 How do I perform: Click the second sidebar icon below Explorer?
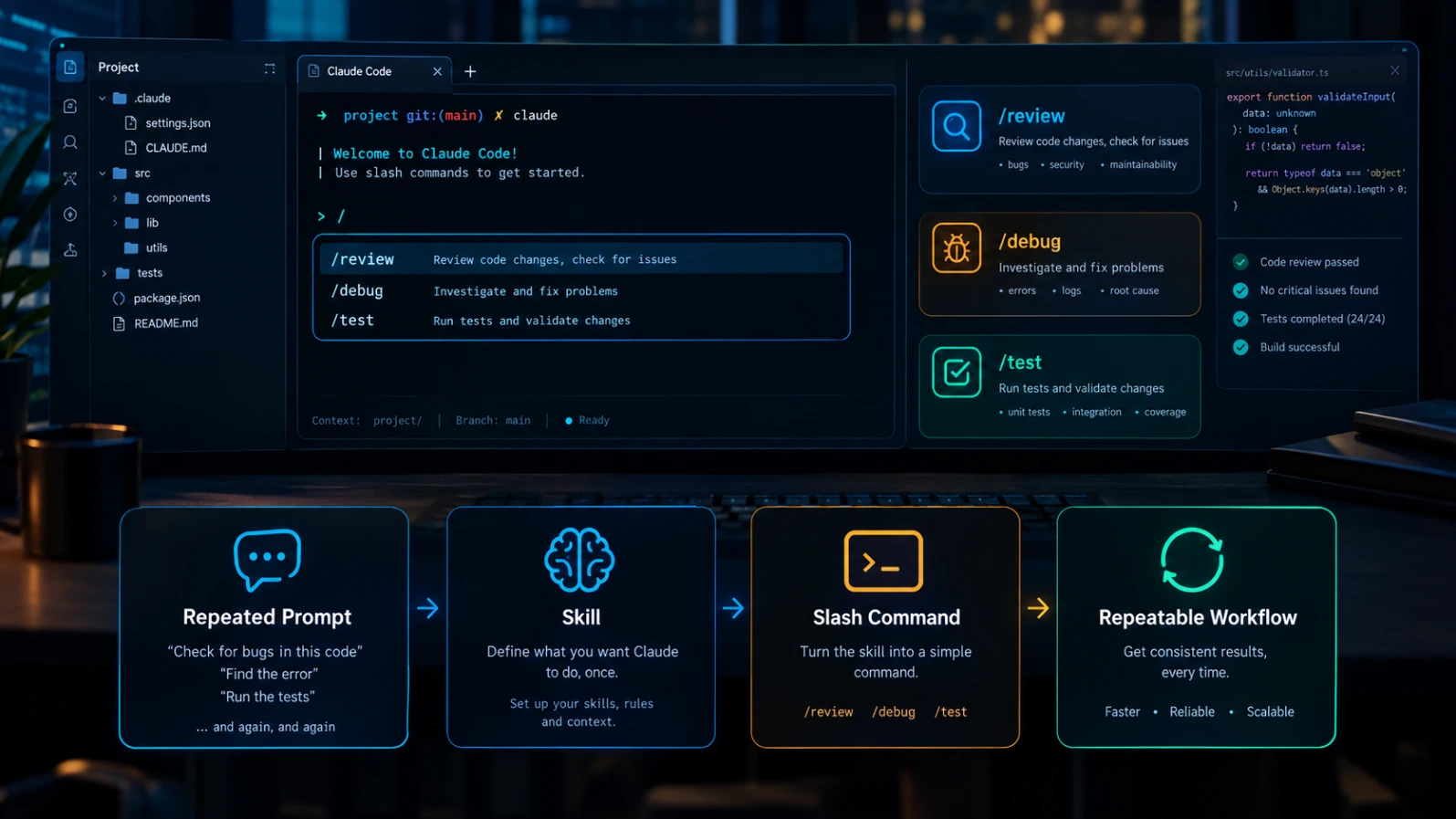[x=70, y=106]
